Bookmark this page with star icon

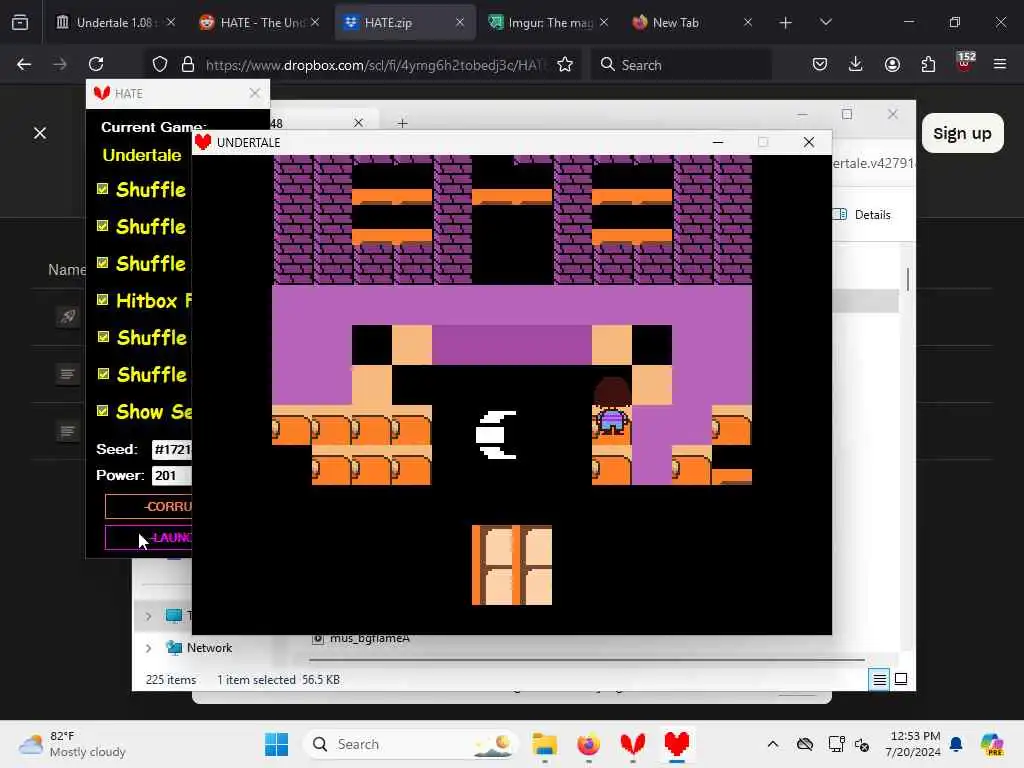[565, 65]
